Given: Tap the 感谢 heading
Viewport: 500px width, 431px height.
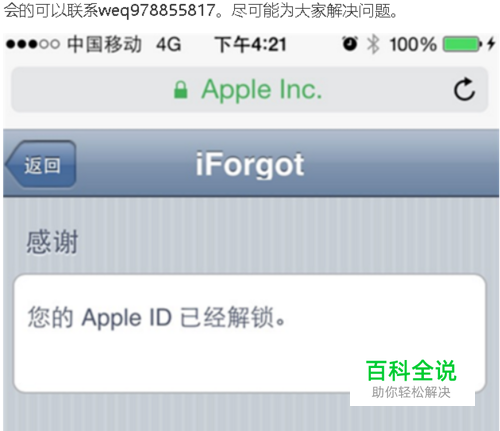Looking at the screenshot, I should point(52,242).
